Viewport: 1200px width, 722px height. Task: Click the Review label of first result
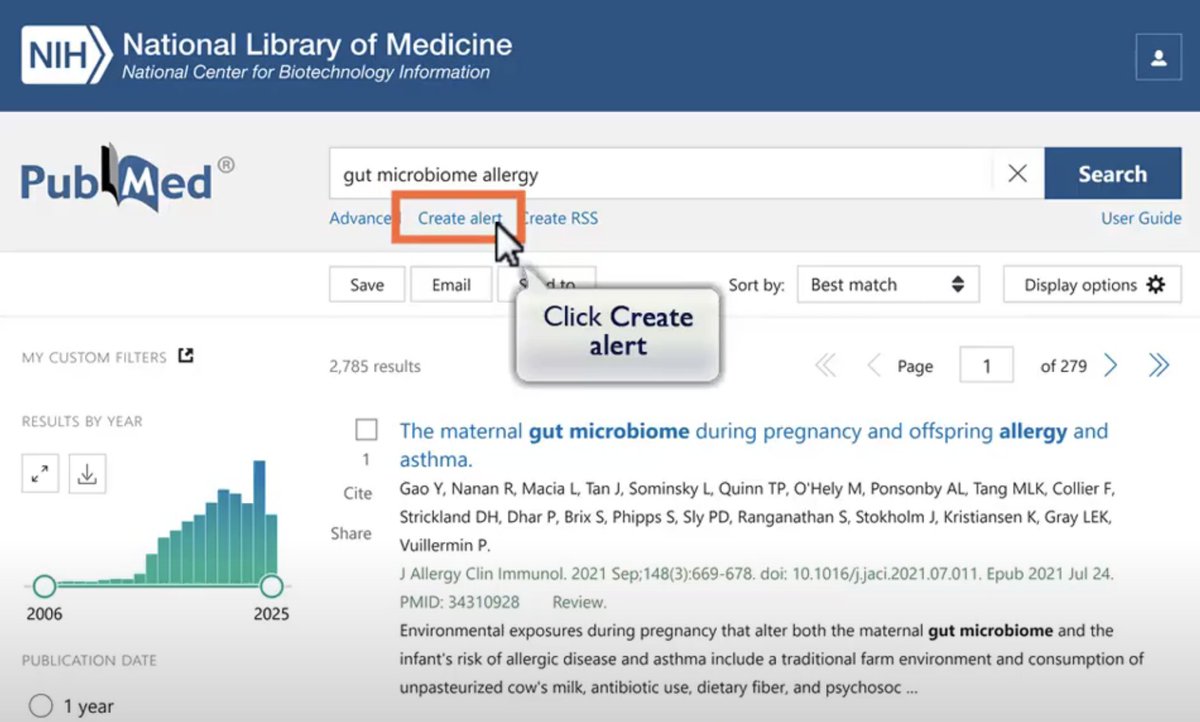[x=580, y=602]
